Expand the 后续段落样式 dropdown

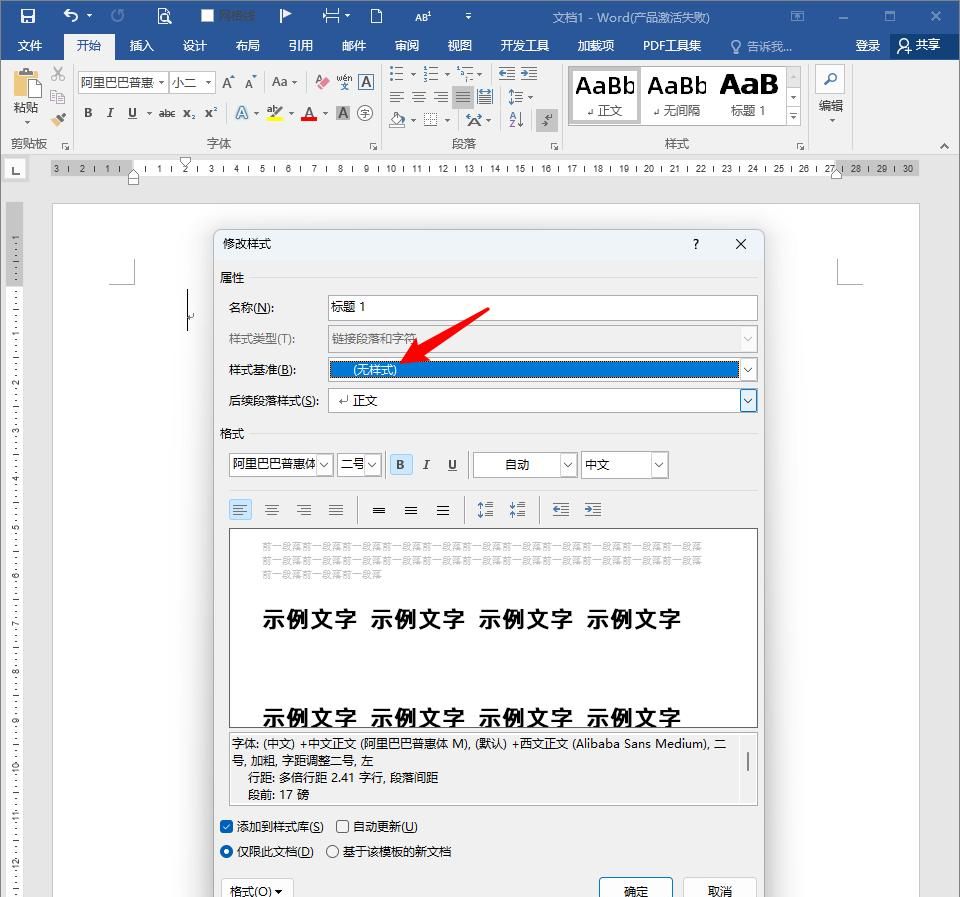[747, 400]
